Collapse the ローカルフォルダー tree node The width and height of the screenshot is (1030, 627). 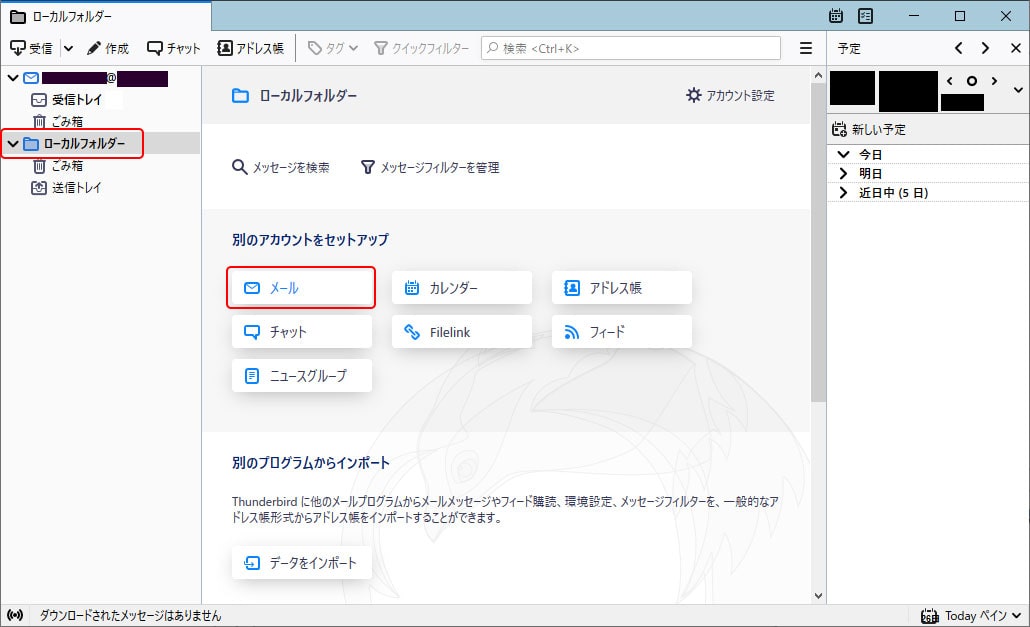pos(13,144)
